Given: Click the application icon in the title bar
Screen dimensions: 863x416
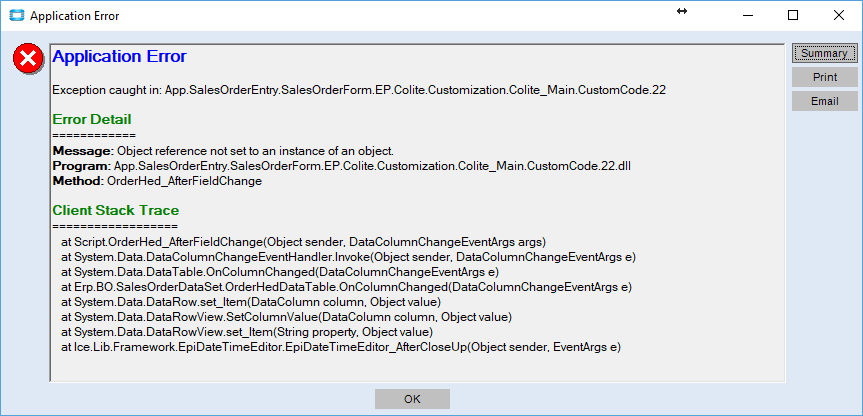Looking at the screenshot, I should coord(17,16).
